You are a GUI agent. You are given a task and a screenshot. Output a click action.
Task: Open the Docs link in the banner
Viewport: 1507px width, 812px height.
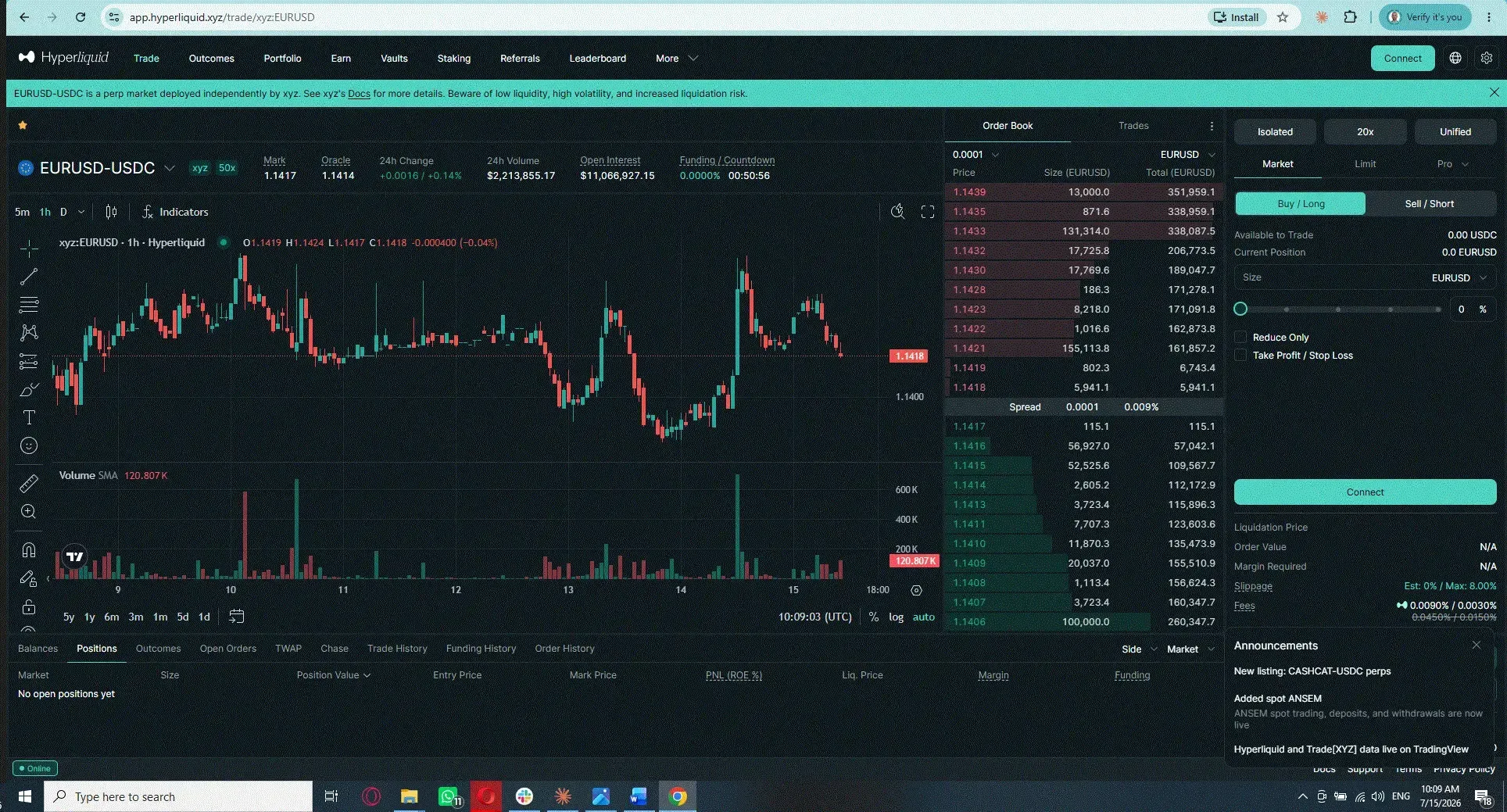359,94
